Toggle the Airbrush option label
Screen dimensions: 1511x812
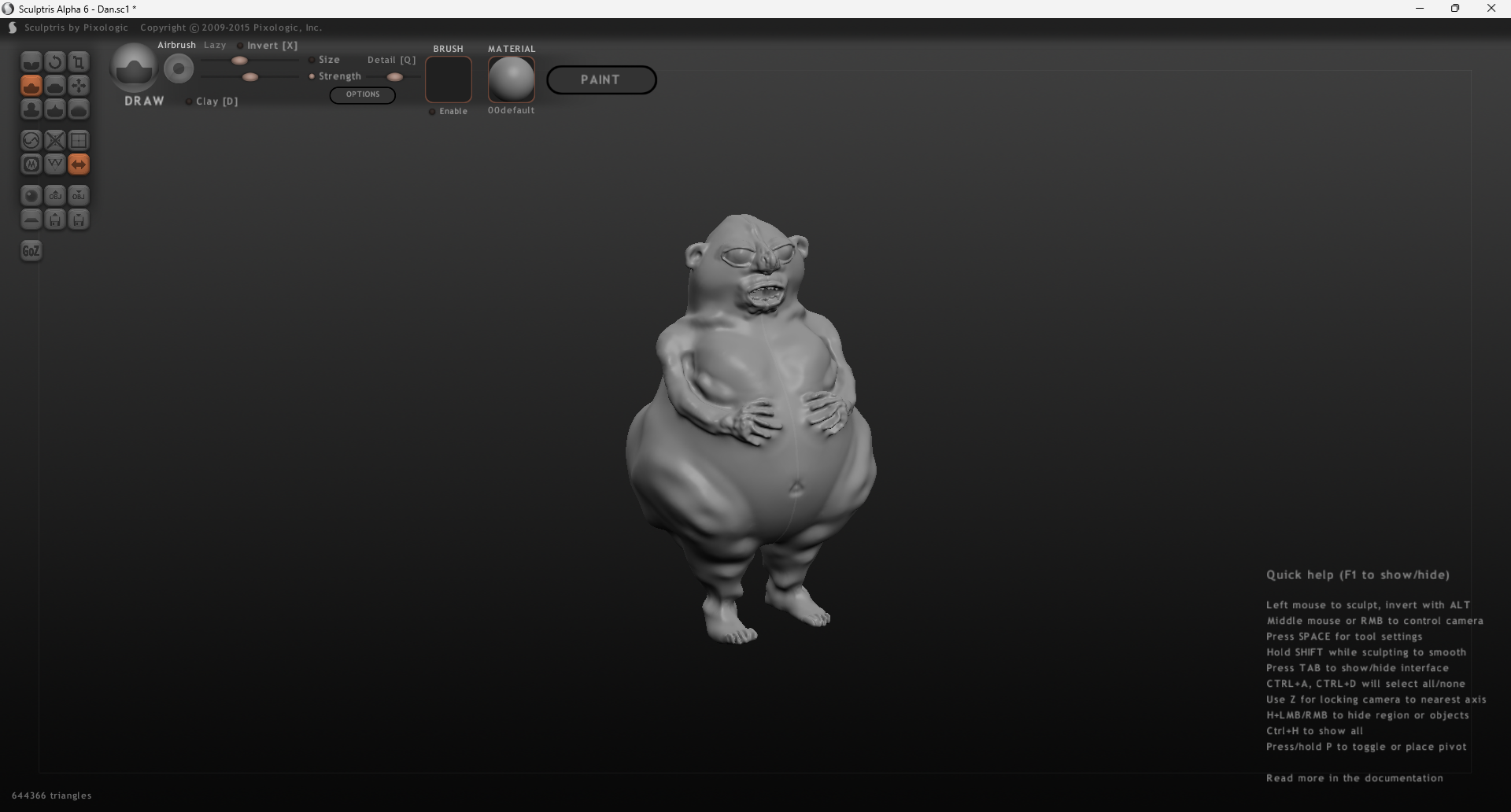click(x=176, y=46)
